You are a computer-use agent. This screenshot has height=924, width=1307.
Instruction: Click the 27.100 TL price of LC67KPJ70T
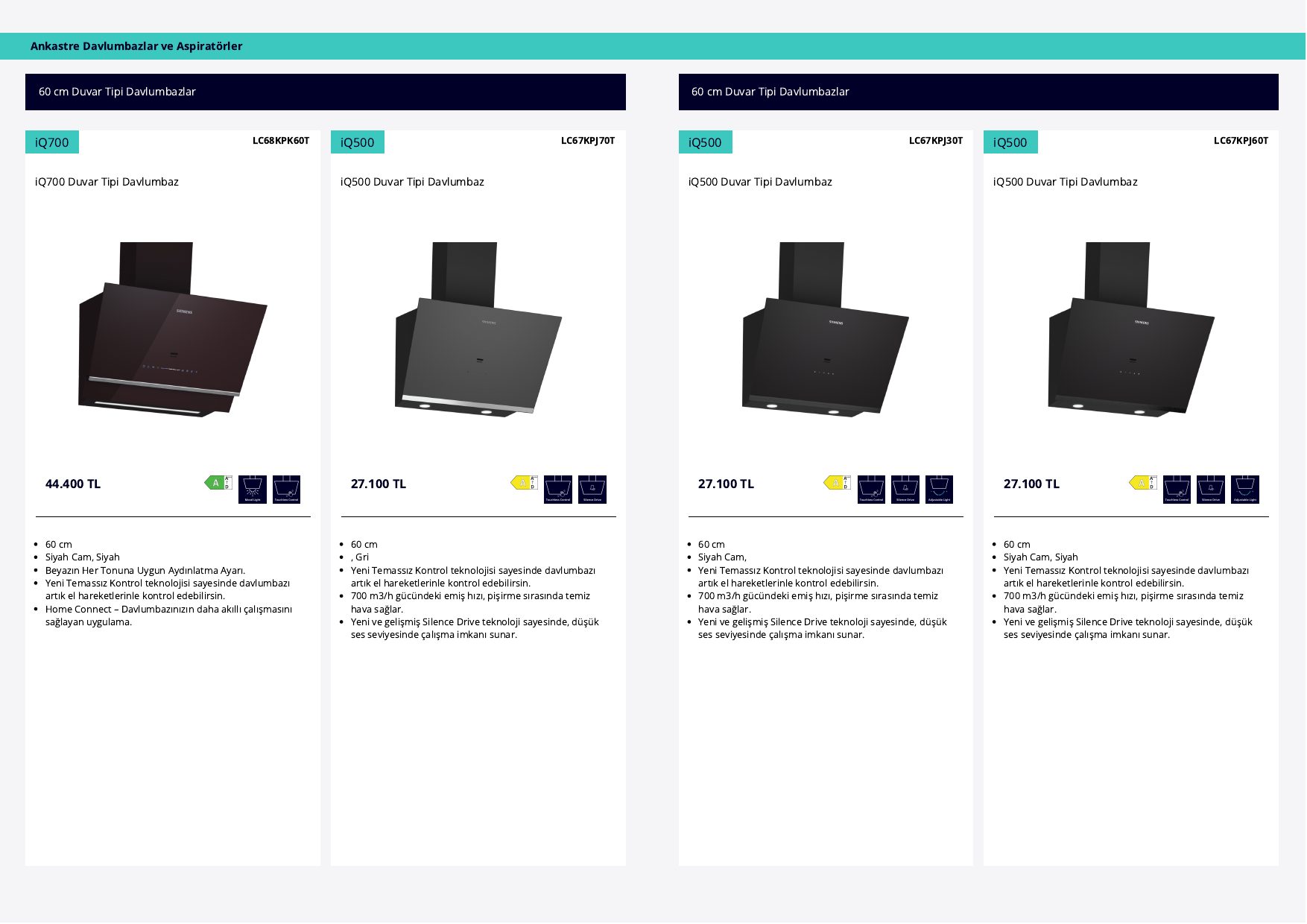click(x=379, y=484)
